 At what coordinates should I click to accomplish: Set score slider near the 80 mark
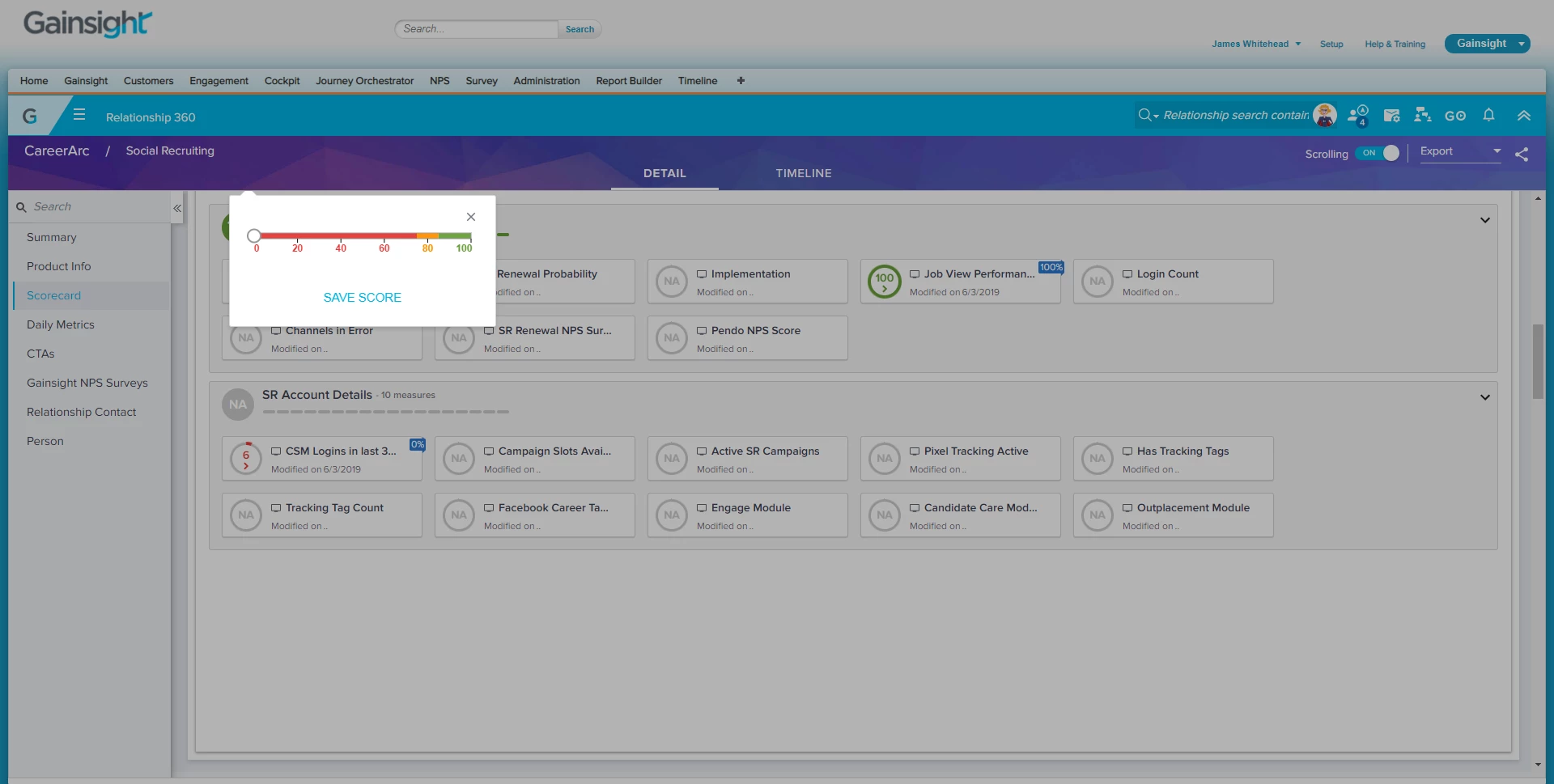coord(427,235)
